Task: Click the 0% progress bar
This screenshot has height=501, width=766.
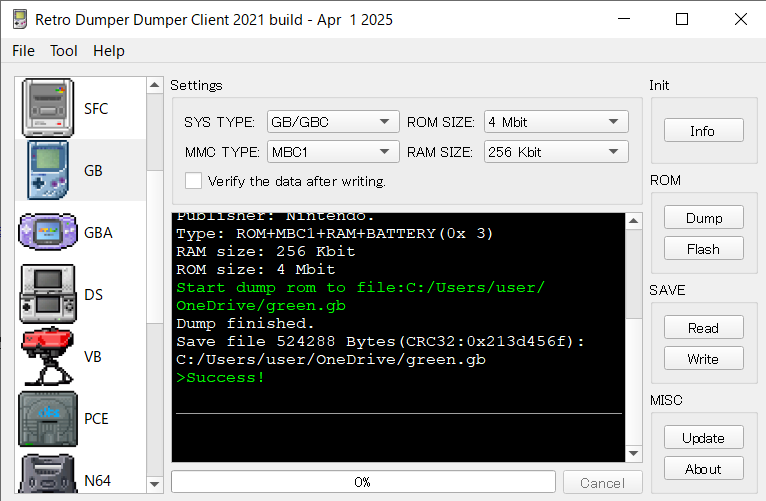Action: [363, 482]
